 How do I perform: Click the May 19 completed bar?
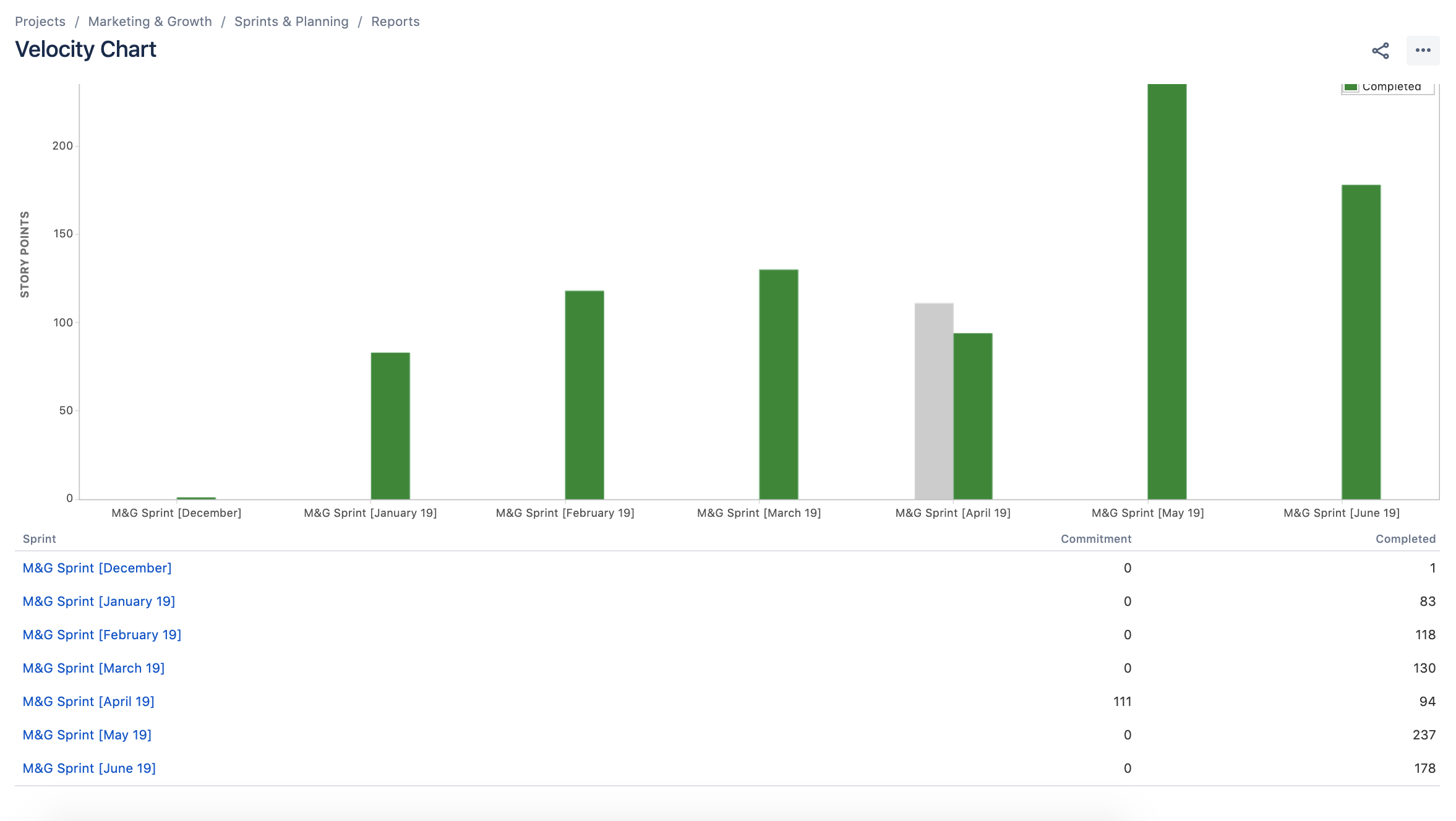[1167, 292]
